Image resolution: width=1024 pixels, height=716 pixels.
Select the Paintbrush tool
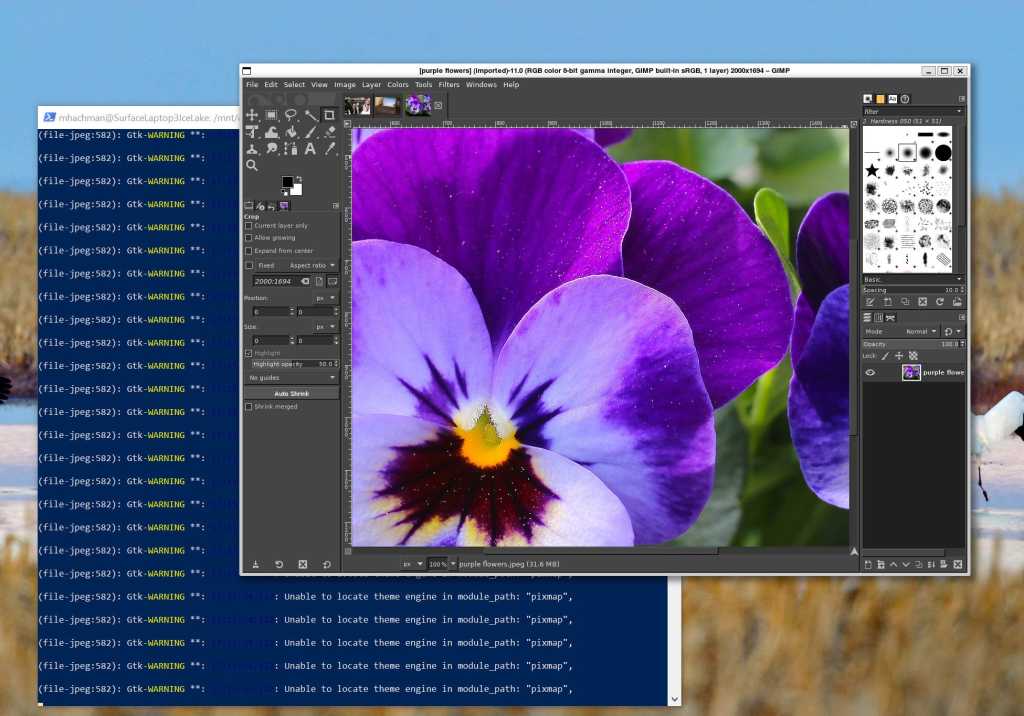pyautogui.click(x=310, y=132)
